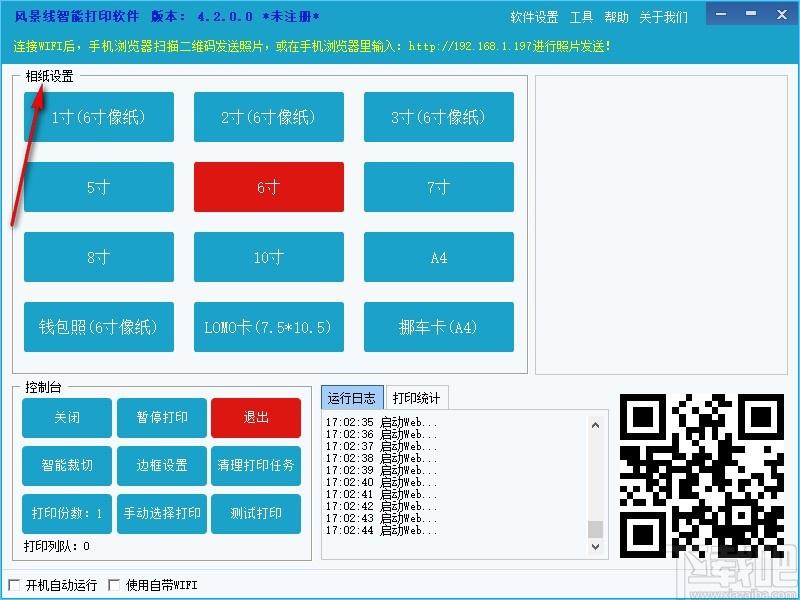
Task: Click log entry 17:02:35 启动Web...
Action: pos(382,422)
